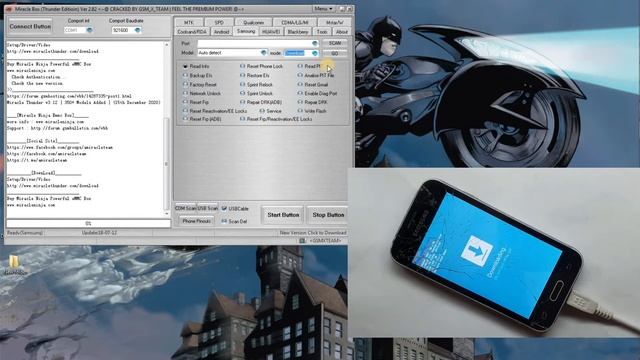
Task: Click the COM Scan button
Action: [x=186, y=208]
